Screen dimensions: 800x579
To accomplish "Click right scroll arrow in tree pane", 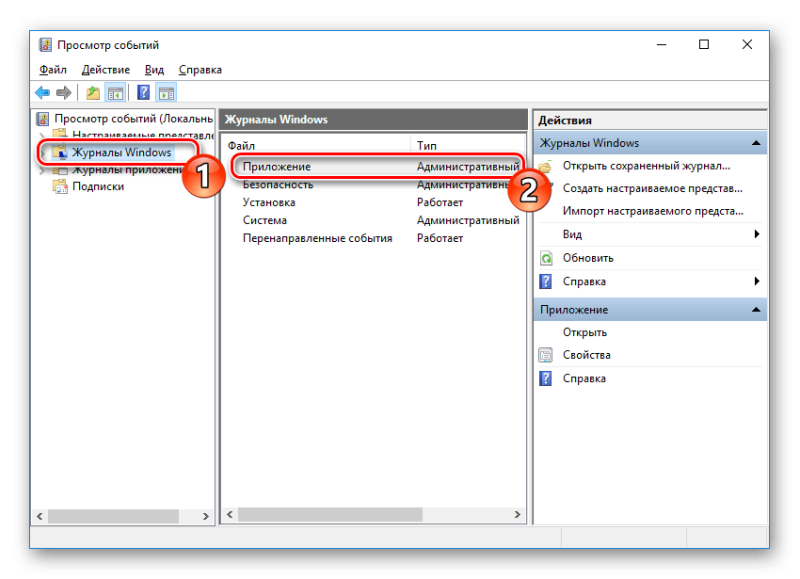I will pyautogui.click(x=206, y=516).
